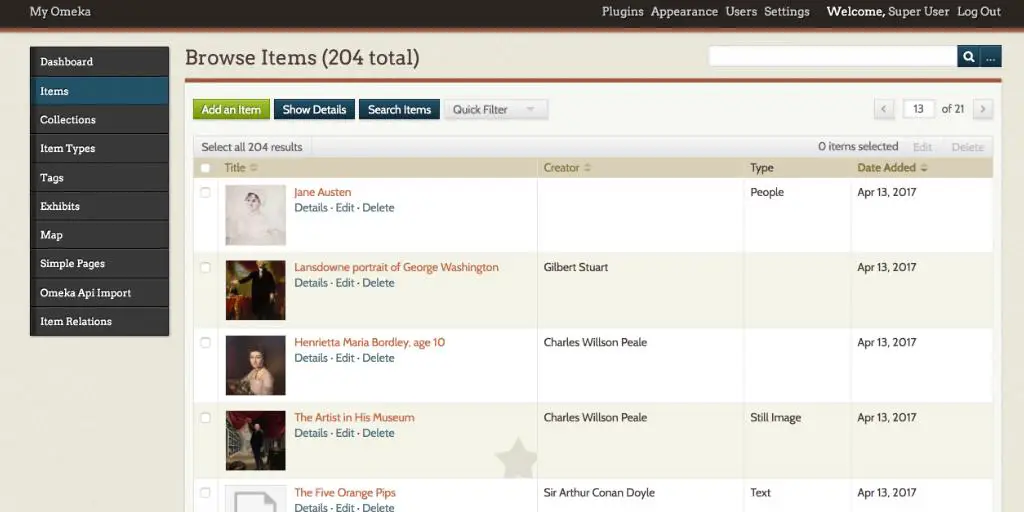Open Item Relations in the sidebar
This screenshot has height=512, width=1024.
pyautogui.click(x=99, y=321)
